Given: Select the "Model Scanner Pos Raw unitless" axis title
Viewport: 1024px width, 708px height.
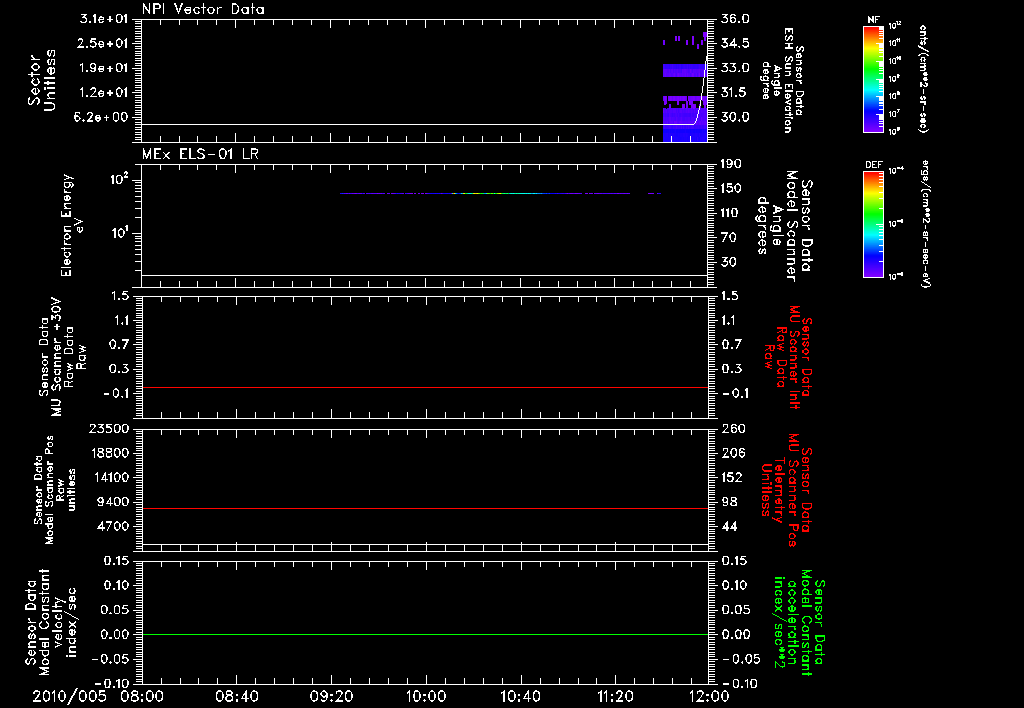Looking at the screenshot, I should click(x=54, y=490).
